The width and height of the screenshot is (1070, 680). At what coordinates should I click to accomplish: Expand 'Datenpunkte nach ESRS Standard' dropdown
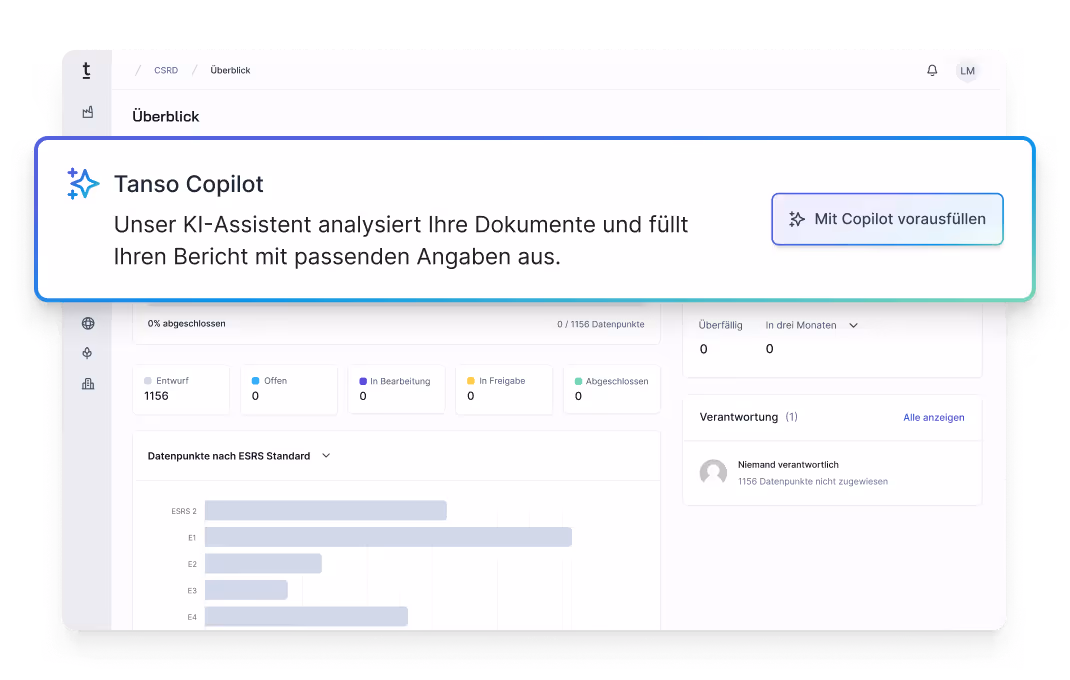point(239,456)
